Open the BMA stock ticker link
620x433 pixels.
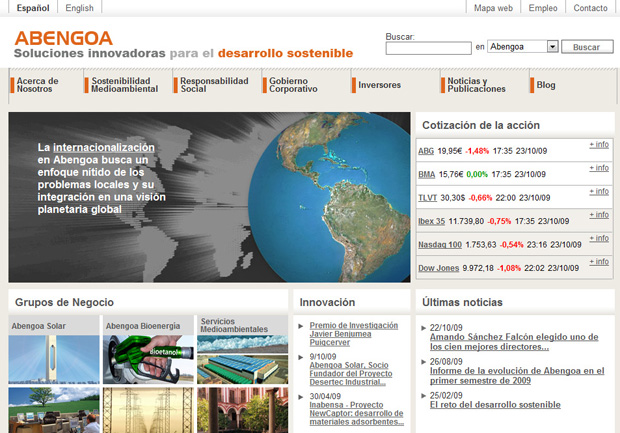(x=427, y=174)
